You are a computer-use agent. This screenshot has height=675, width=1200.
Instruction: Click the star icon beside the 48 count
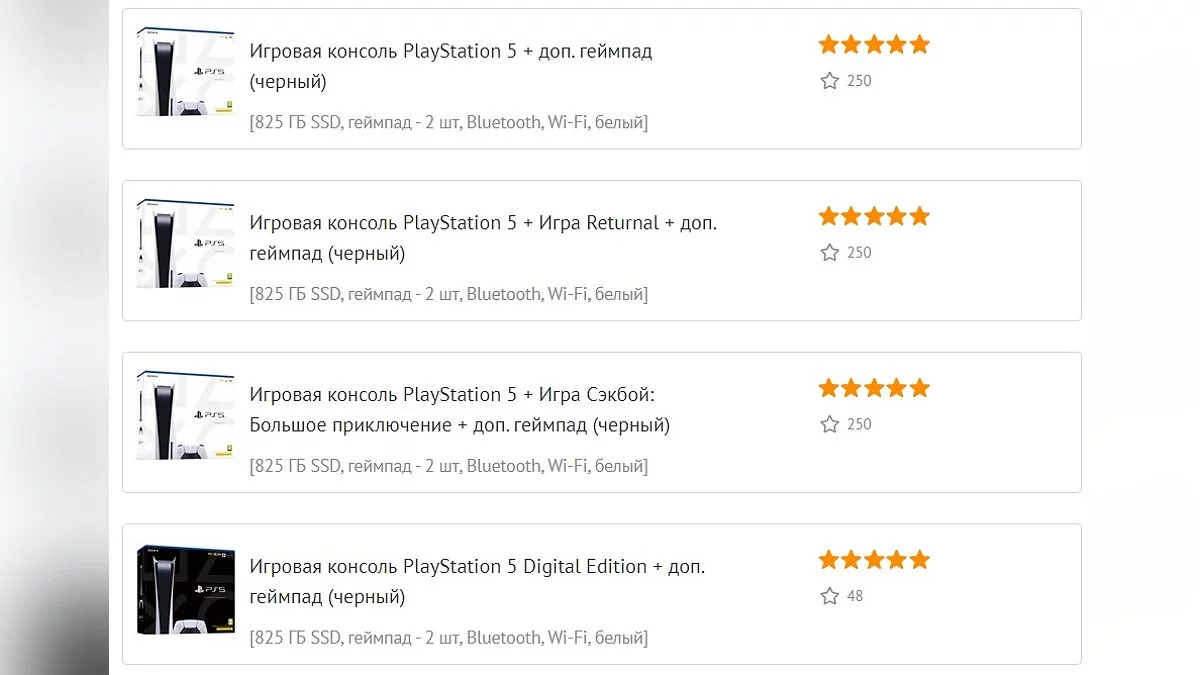(x=829, y=597)
